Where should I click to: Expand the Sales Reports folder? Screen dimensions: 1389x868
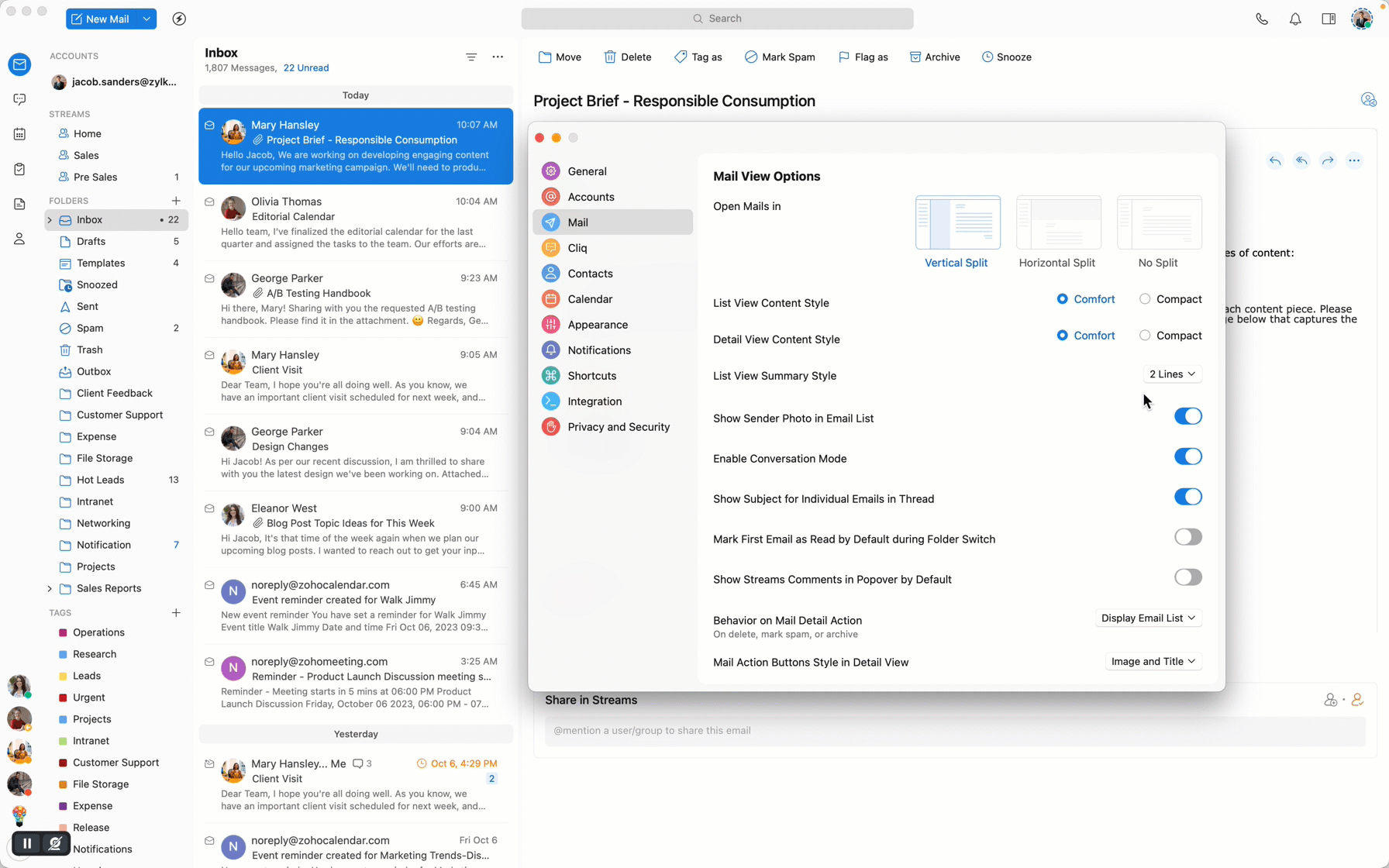[x=50, y=589]
